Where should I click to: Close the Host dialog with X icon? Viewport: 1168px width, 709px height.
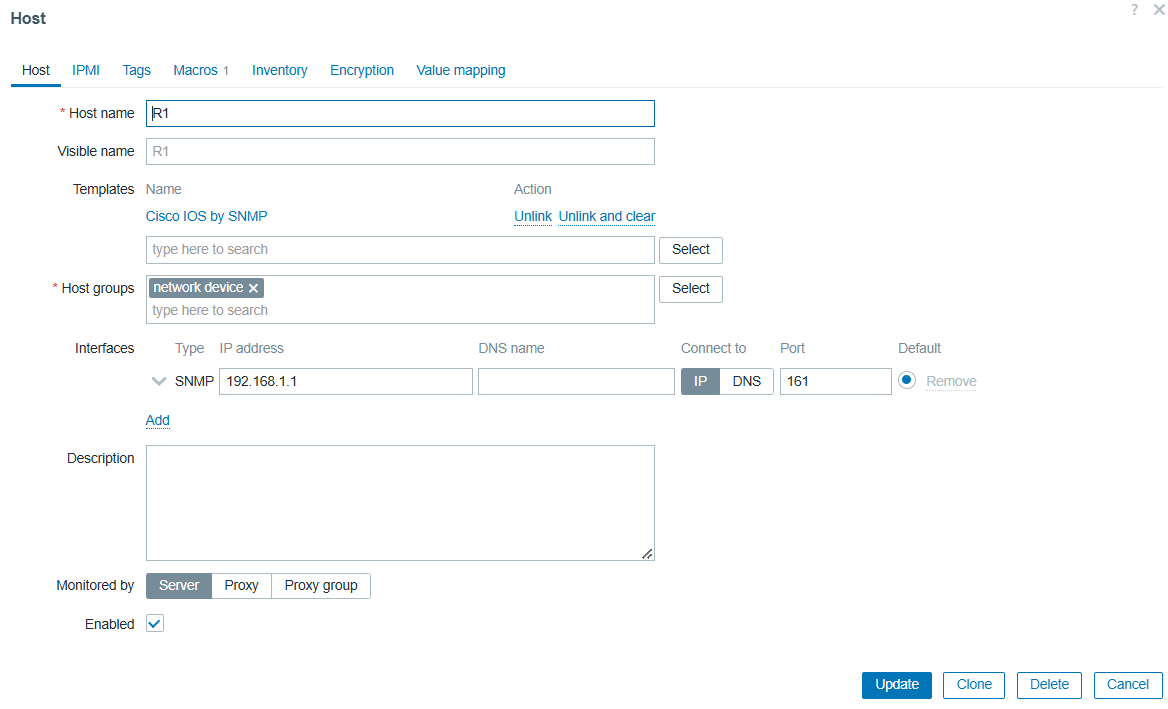click(x=1157, y=10)
